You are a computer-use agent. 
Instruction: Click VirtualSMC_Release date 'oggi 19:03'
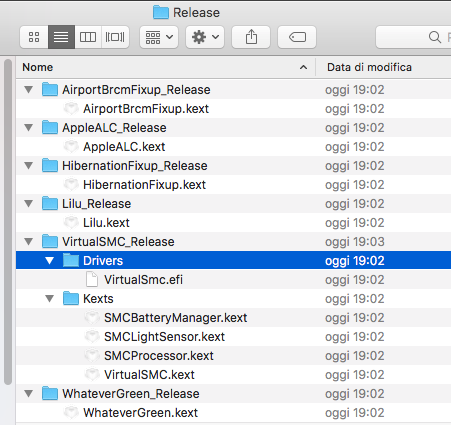click(355, 242)
